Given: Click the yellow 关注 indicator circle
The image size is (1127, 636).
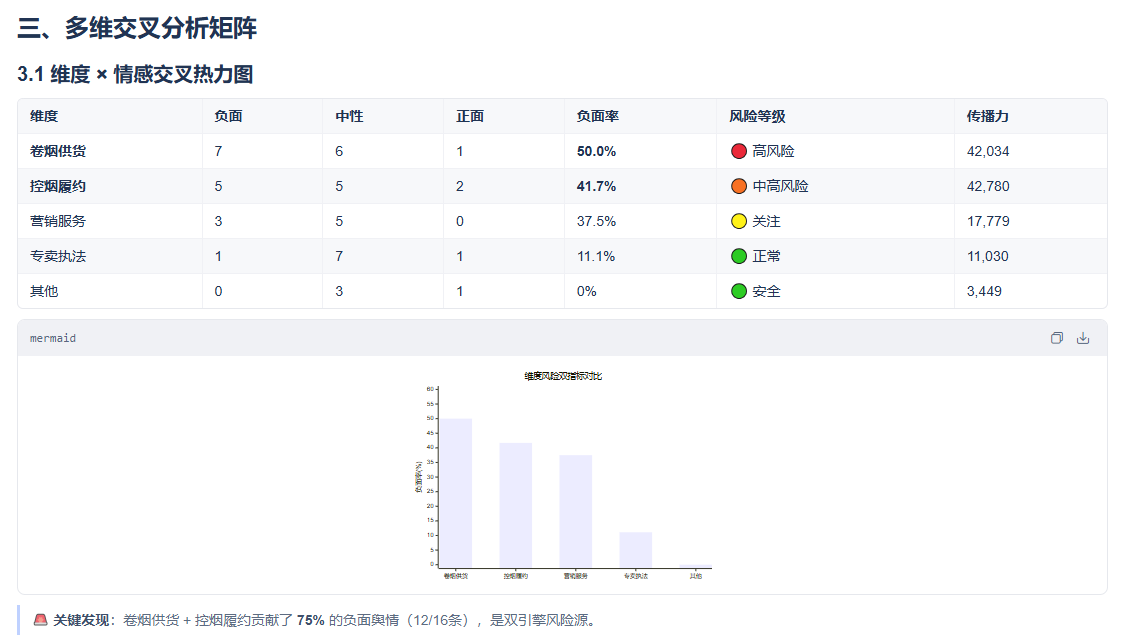Looking at the screenshot, I should pyautogui.click(x=739, y=221).
